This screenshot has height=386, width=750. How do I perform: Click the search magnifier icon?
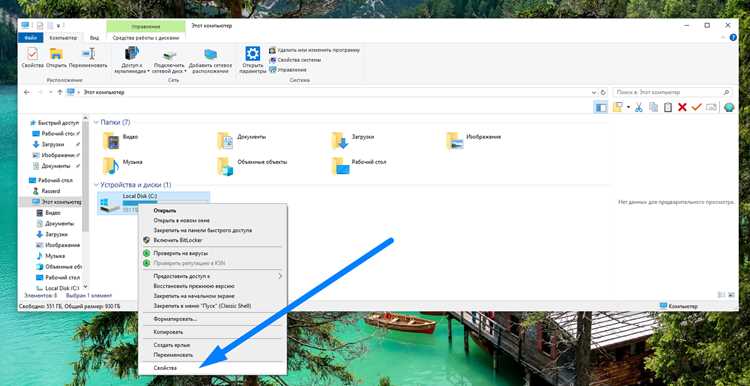(726, 92)
